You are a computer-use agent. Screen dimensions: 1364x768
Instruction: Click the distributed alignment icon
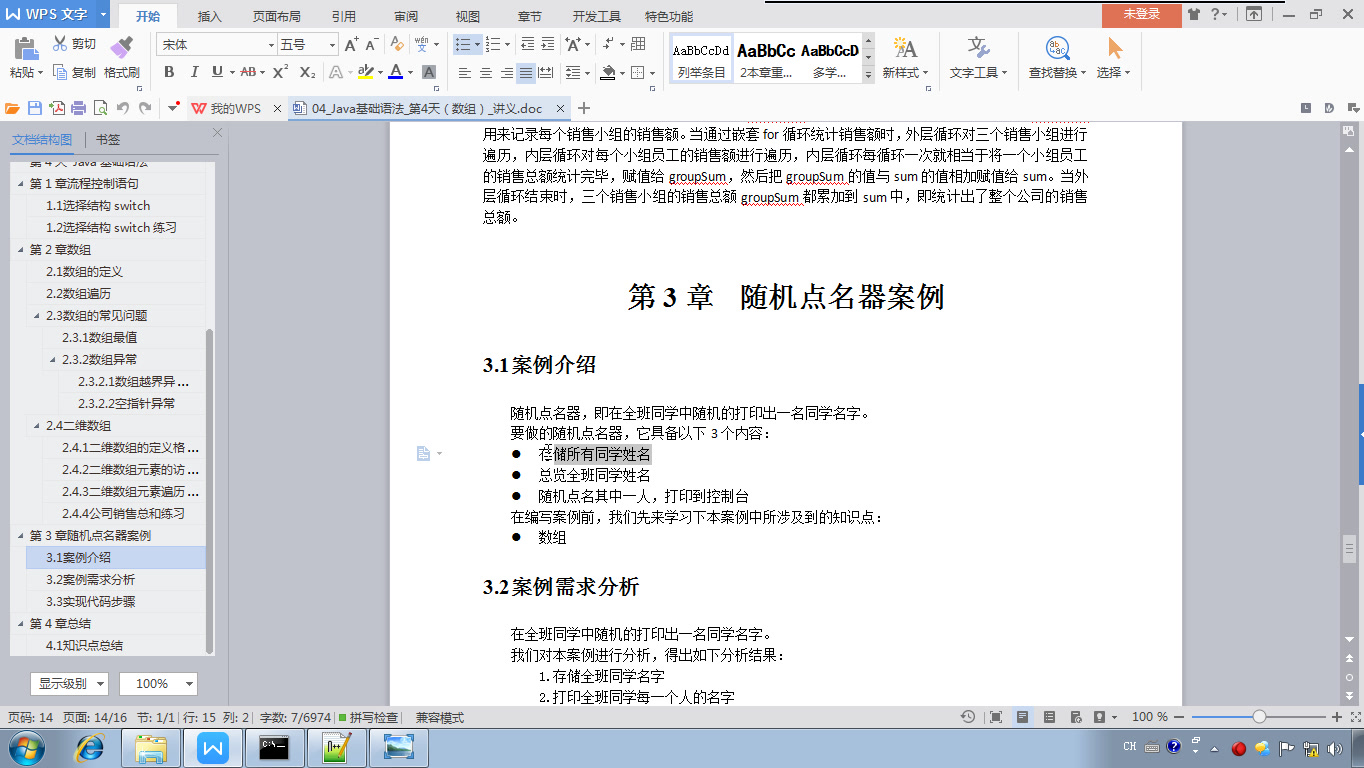click(544, 72)
